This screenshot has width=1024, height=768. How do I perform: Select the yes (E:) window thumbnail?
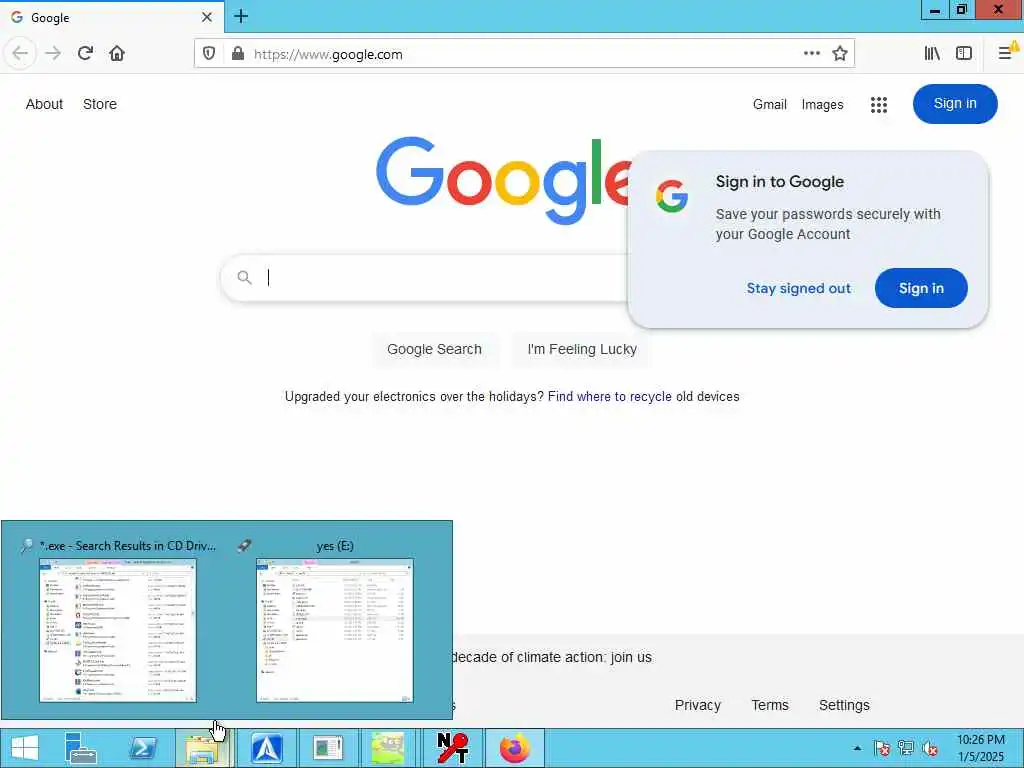tap(334, 630)
